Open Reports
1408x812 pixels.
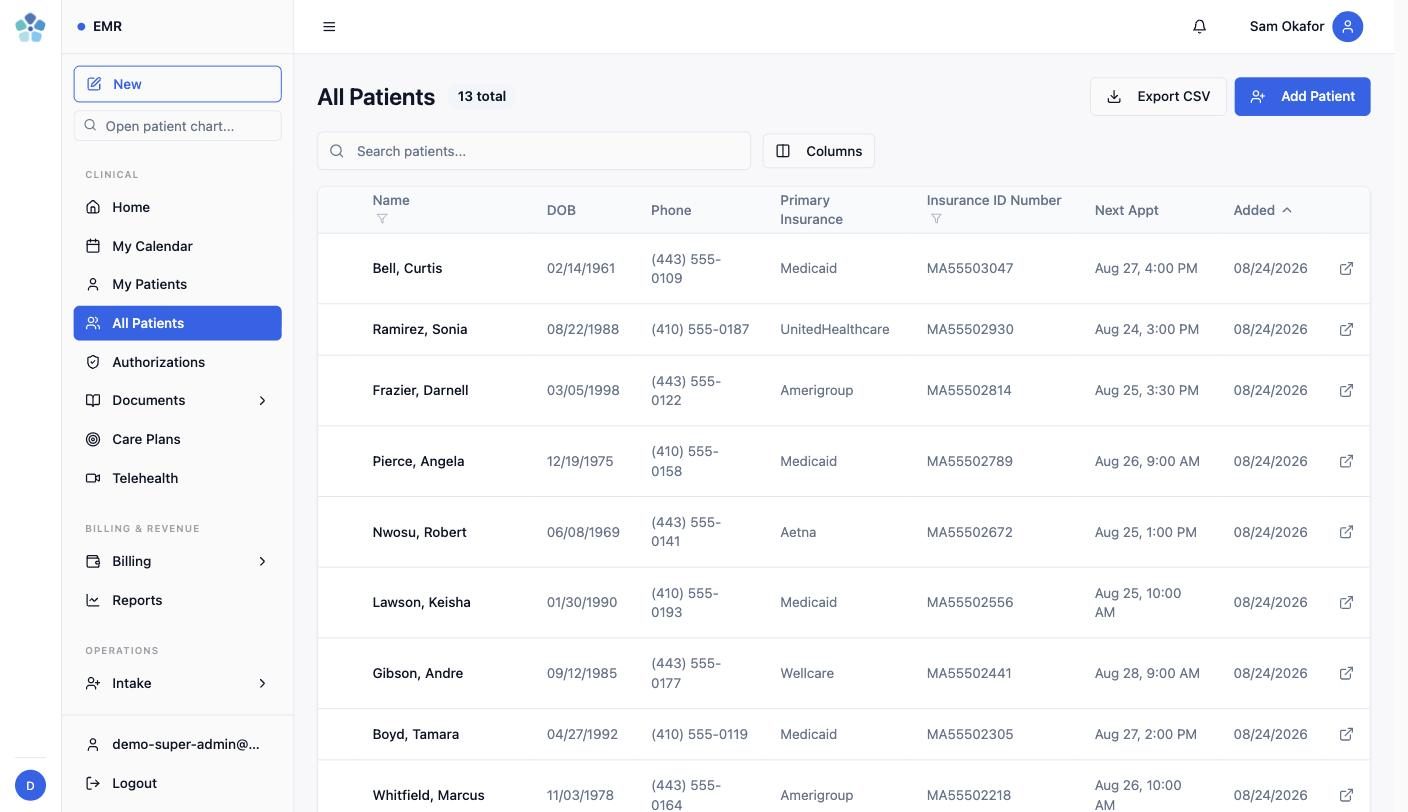(x=177, y=600)
